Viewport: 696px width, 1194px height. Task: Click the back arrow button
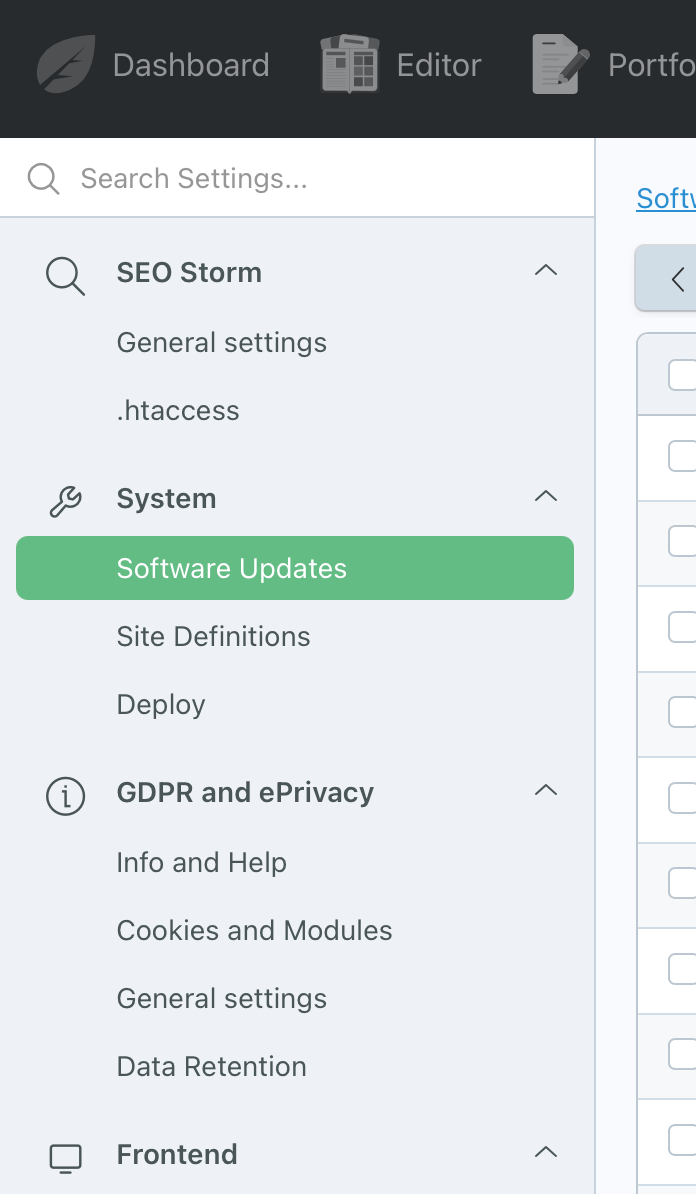coord(677,279)
